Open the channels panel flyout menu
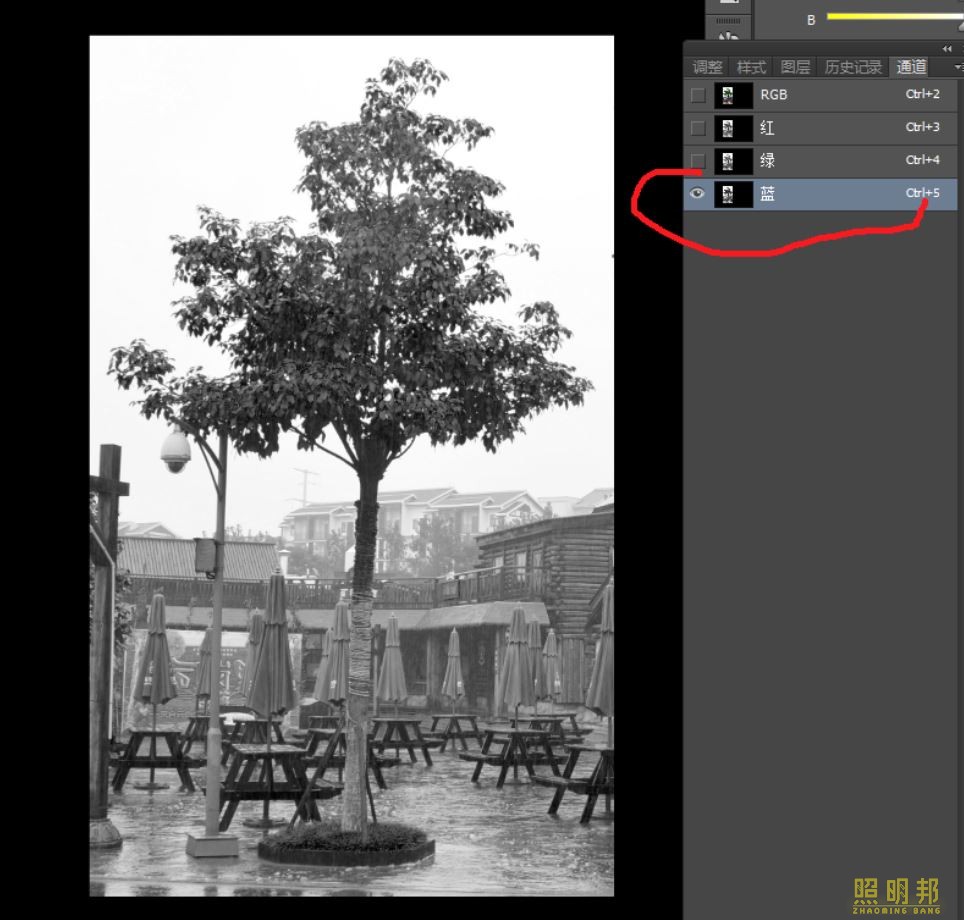The image size is (964, 920). tap(958, 66)
